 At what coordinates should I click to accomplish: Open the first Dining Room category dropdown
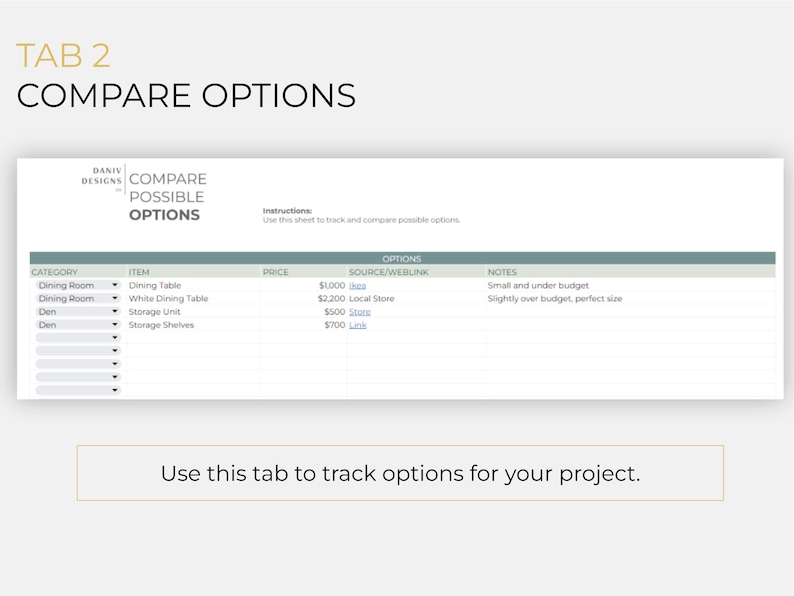pyautogui.click(x=78, y=285)
